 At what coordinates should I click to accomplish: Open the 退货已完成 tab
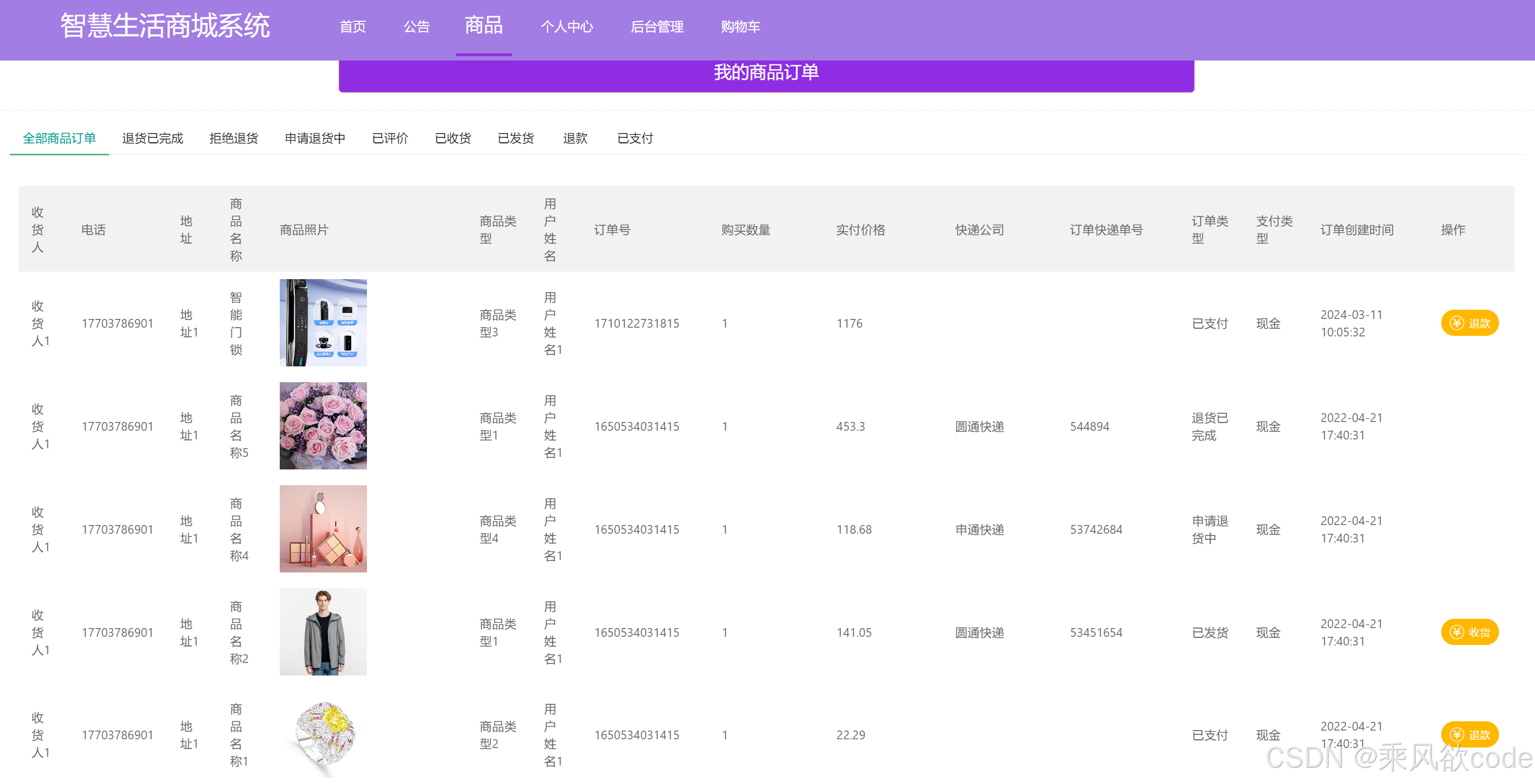click(153, 138)
